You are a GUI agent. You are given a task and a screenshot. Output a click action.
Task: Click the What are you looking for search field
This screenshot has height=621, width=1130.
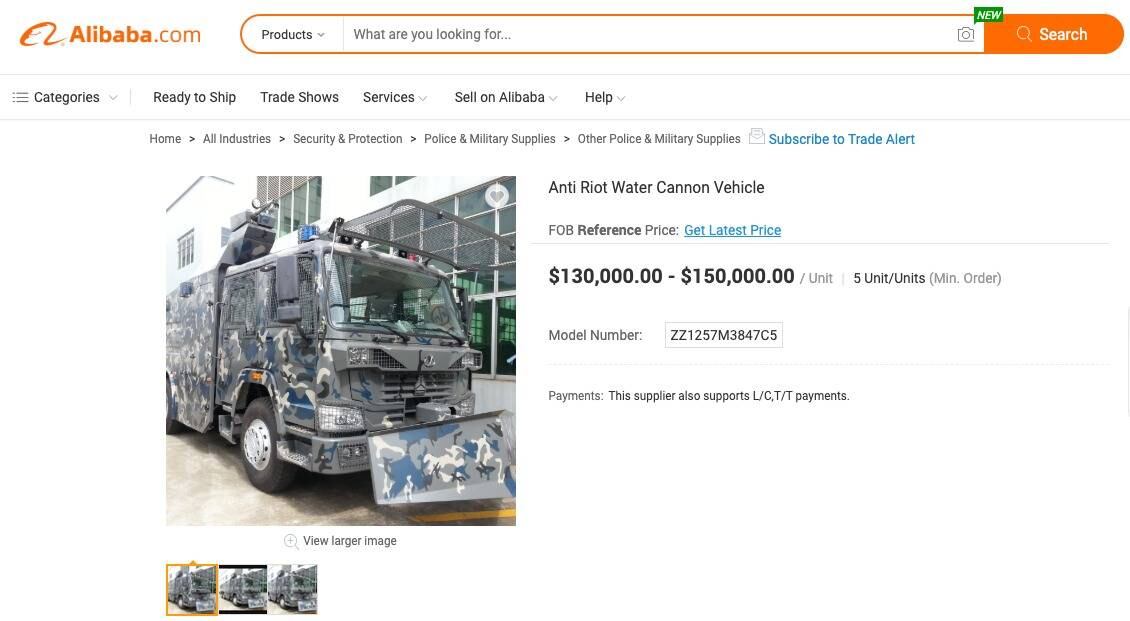pyautogui.click(x=649, y=35)
